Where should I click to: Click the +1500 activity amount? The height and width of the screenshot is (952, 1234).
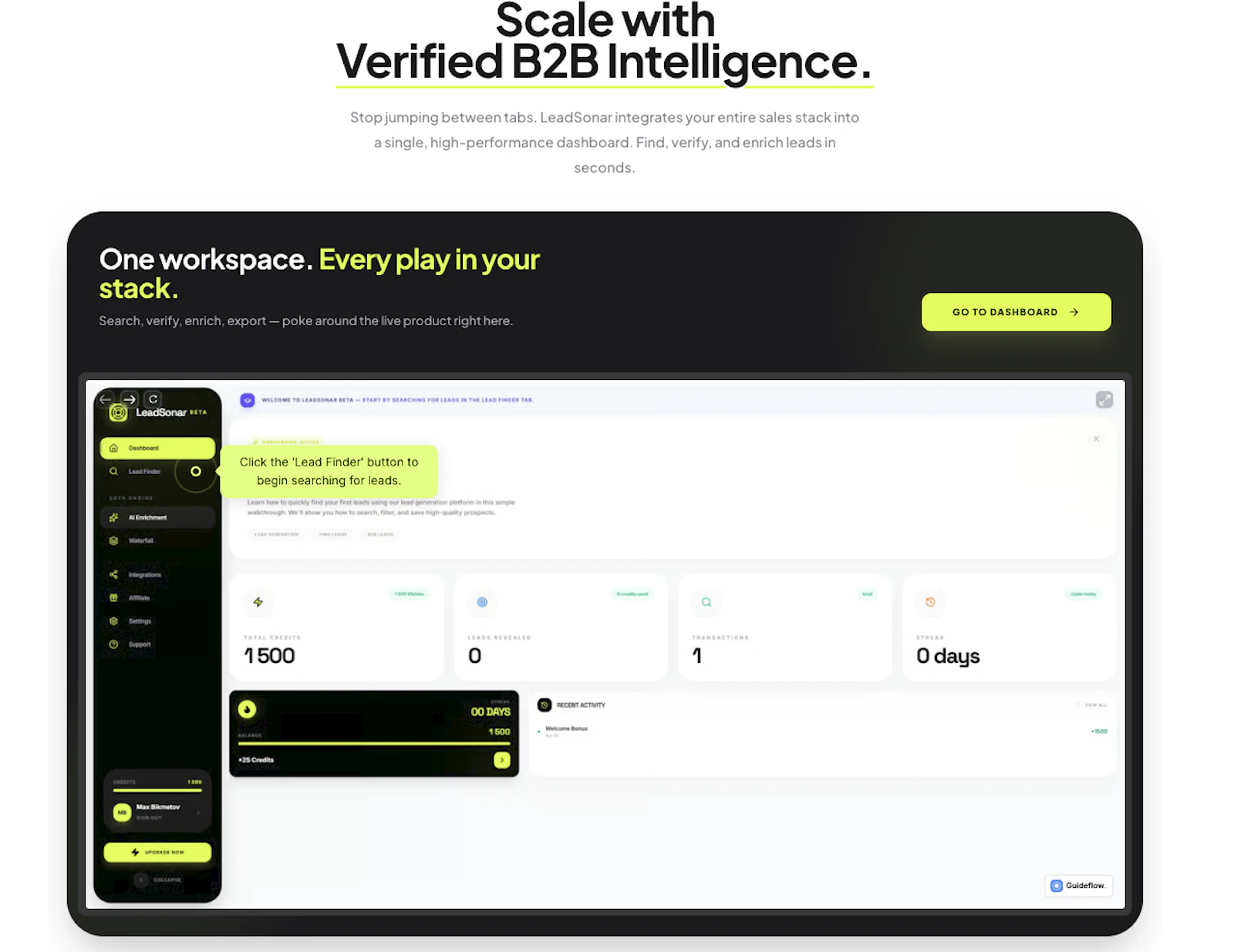tap(1099, 731)
